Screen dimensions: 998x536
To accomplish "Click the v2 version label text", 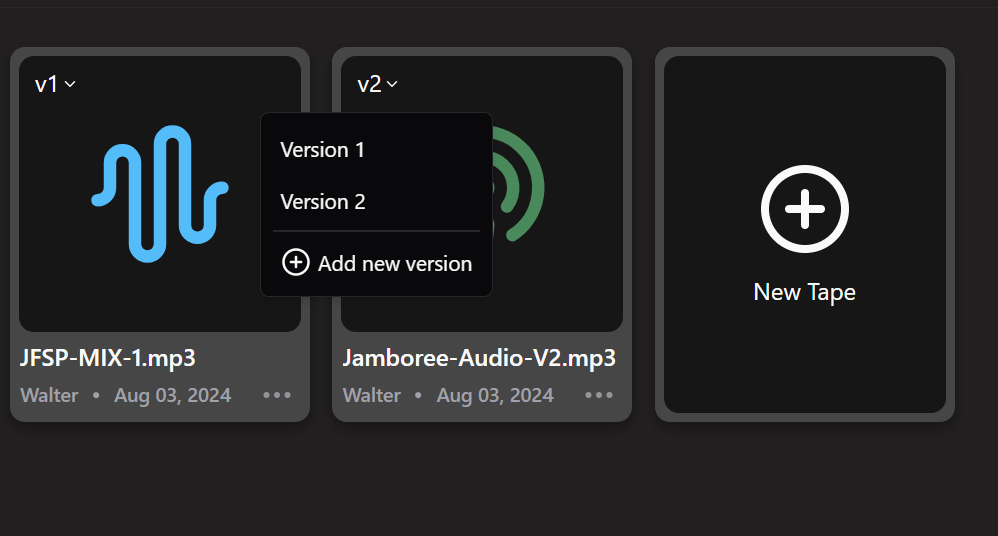I will click(x=369, y=84).
